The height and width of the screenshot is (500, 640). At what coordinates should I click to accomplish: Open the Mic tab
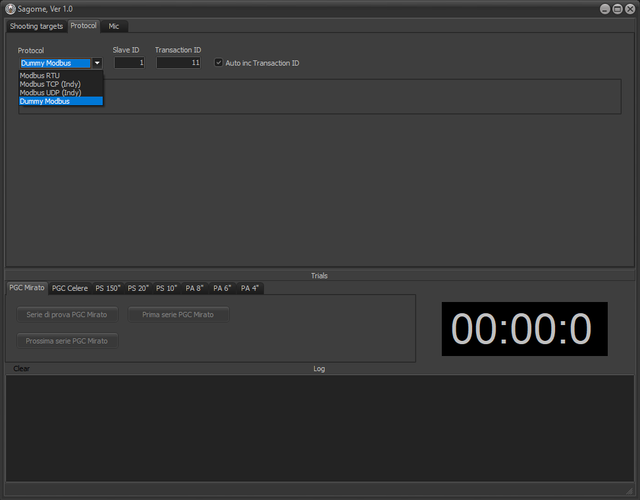[114, 26]
